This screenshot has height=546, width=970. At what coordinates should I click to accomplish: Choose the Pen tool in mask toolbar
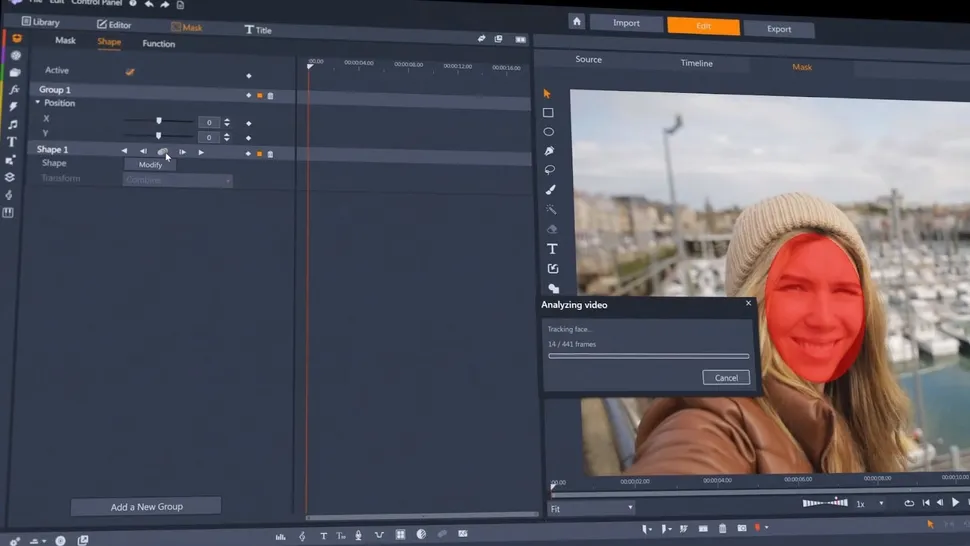point(549,151)
